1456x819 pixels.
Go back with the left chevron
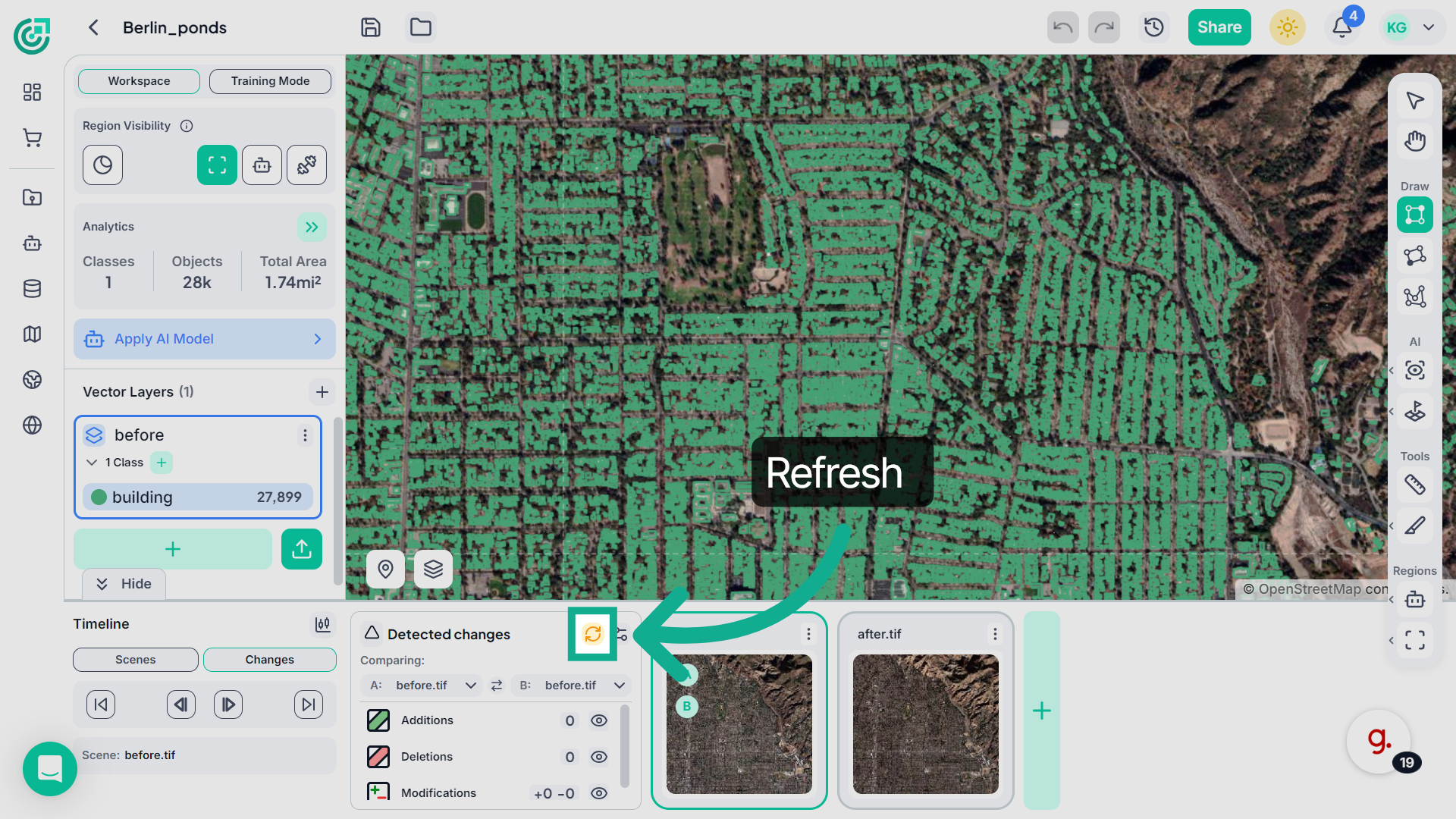click(93, 27)
